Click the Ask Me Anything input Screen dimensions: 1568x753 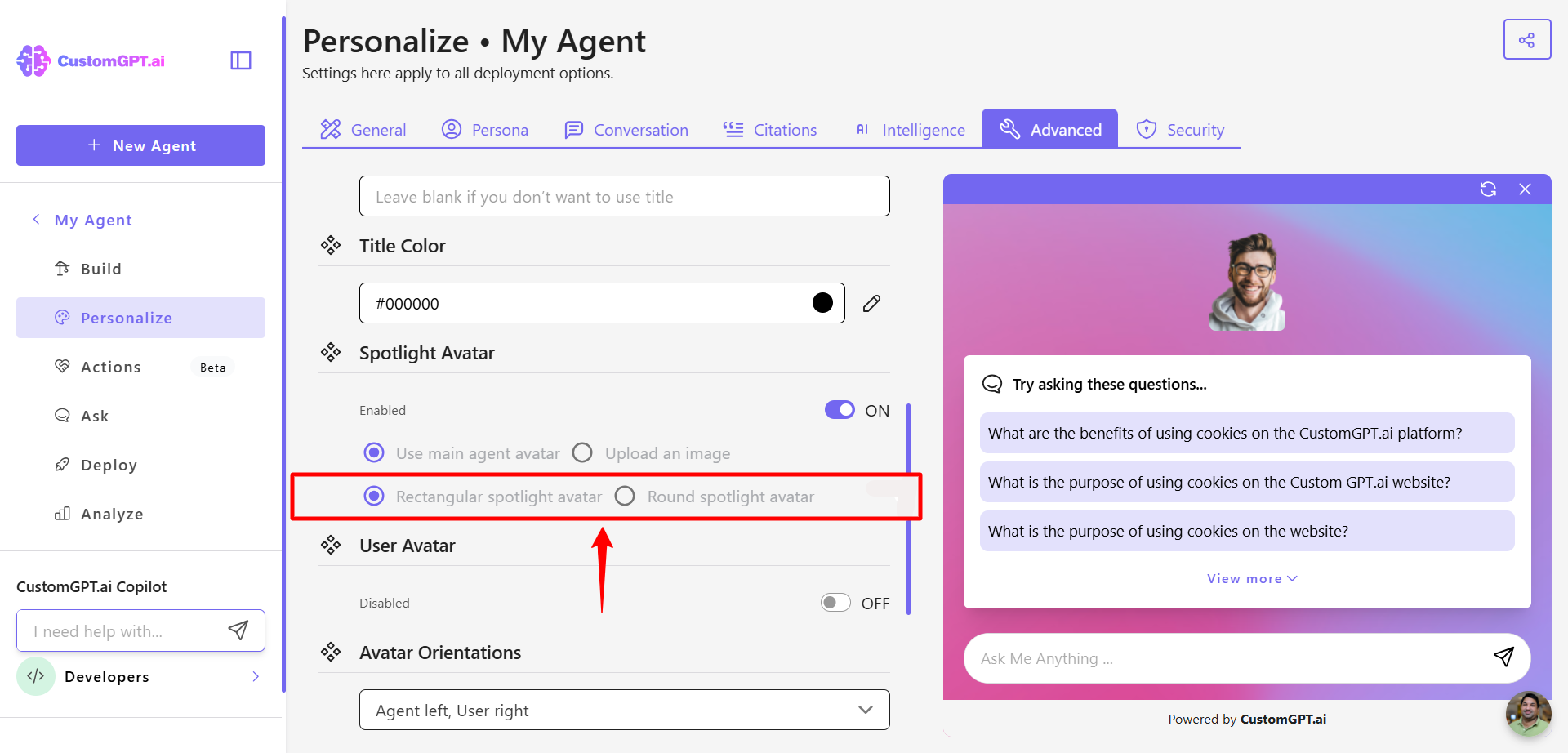click(x=1247, y=658)
